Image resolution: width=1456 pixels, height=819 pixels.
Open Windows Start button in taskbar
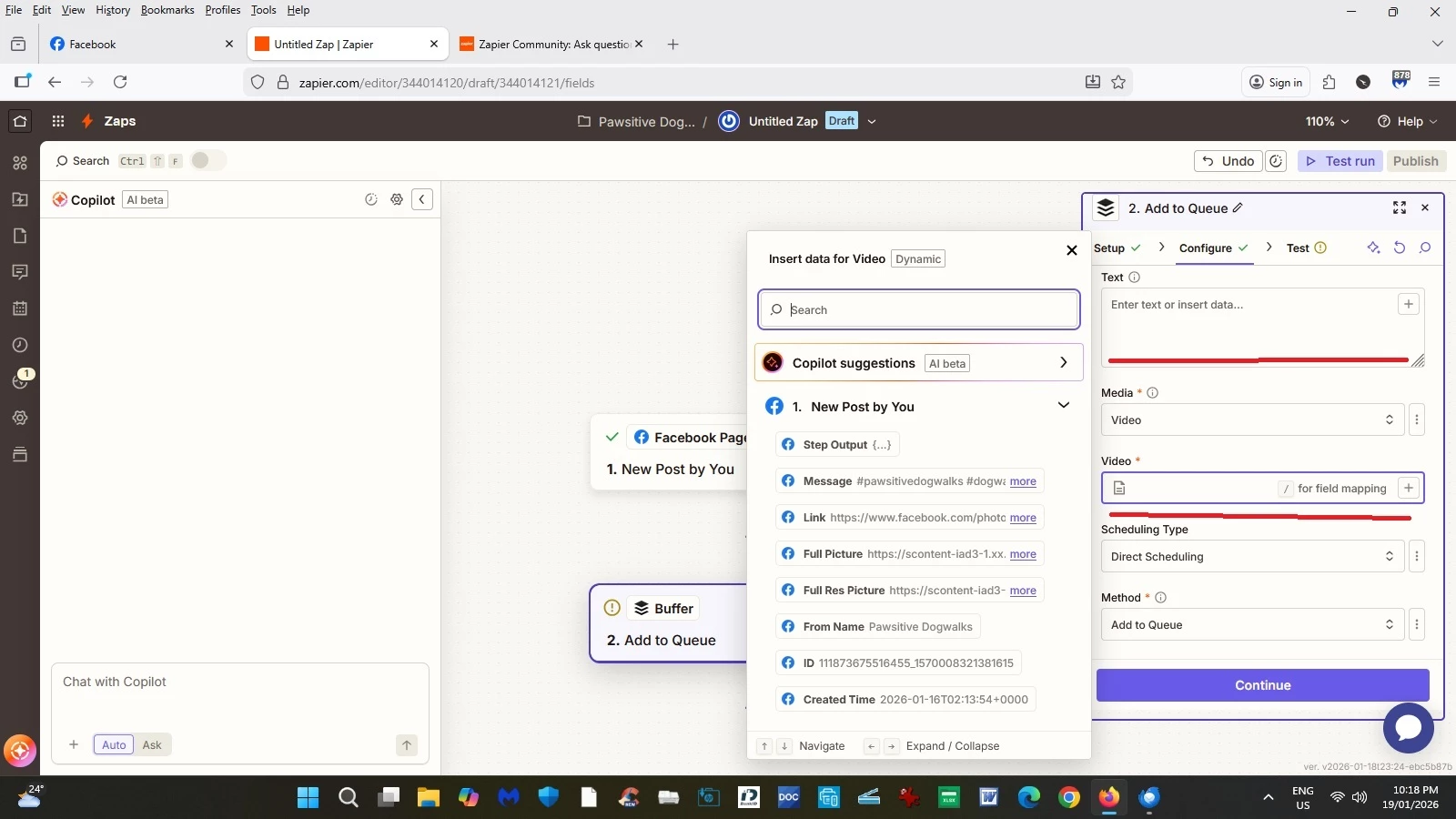308,798
